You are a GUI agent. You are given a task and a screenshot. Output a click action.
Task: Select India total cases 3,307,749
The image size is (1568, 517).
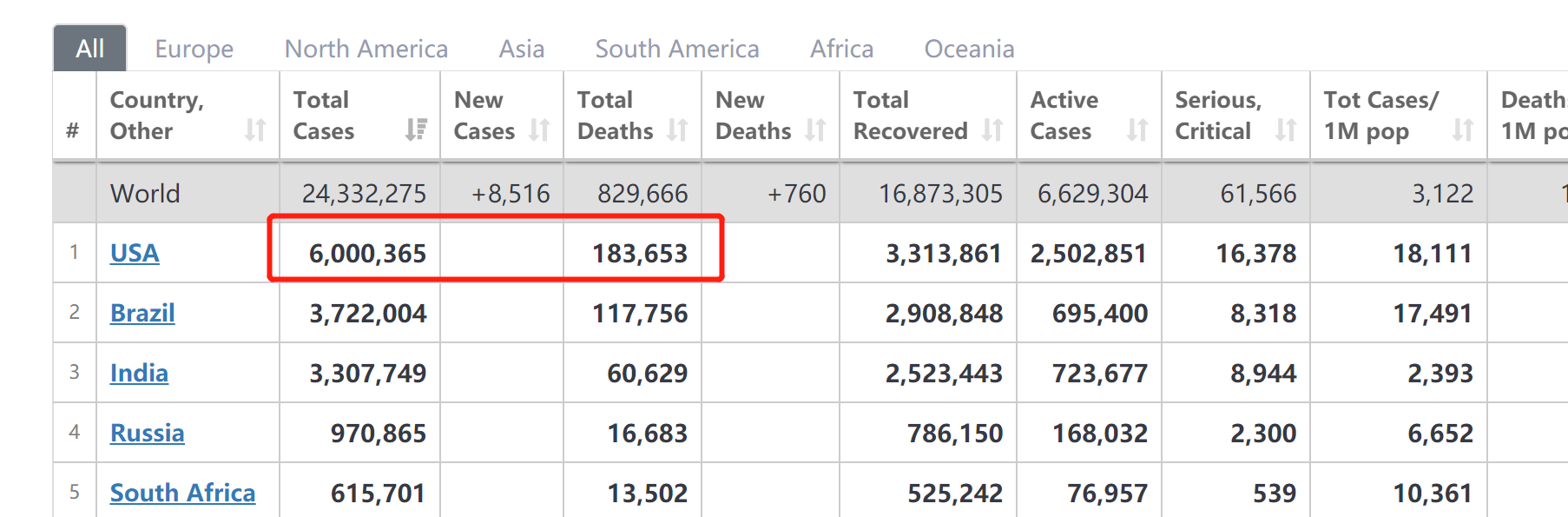pyautogui.click(x=368, y=373)
